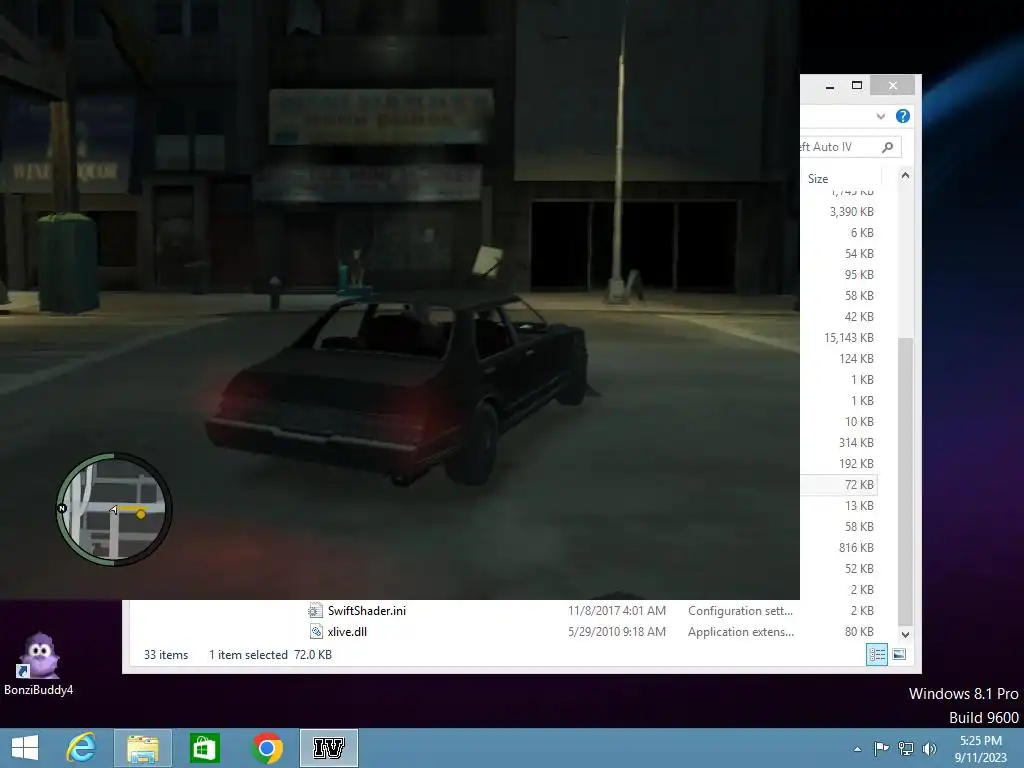Click the 11/8/2017 4:01 AM date cell
Viewport: 1024px width, 768px height.
[616, 611]
